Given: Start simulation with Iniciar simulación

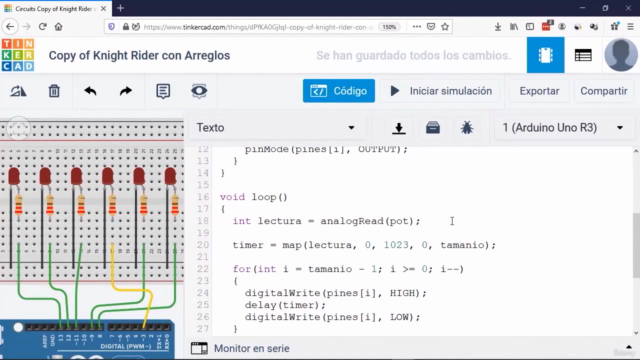Looking at the screenshot, I should pyautogui.click(x=441, y=91).
